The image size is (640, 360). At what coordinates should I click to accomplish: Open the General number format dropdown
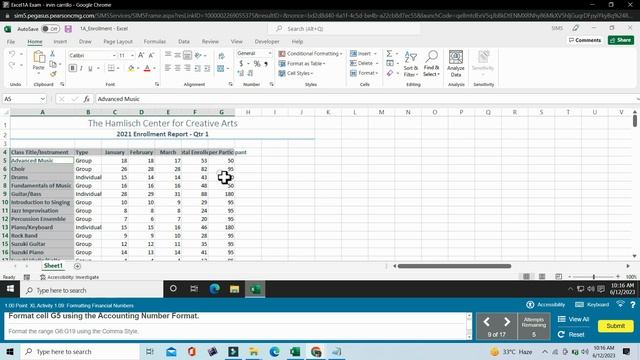(x=270, y=53)
